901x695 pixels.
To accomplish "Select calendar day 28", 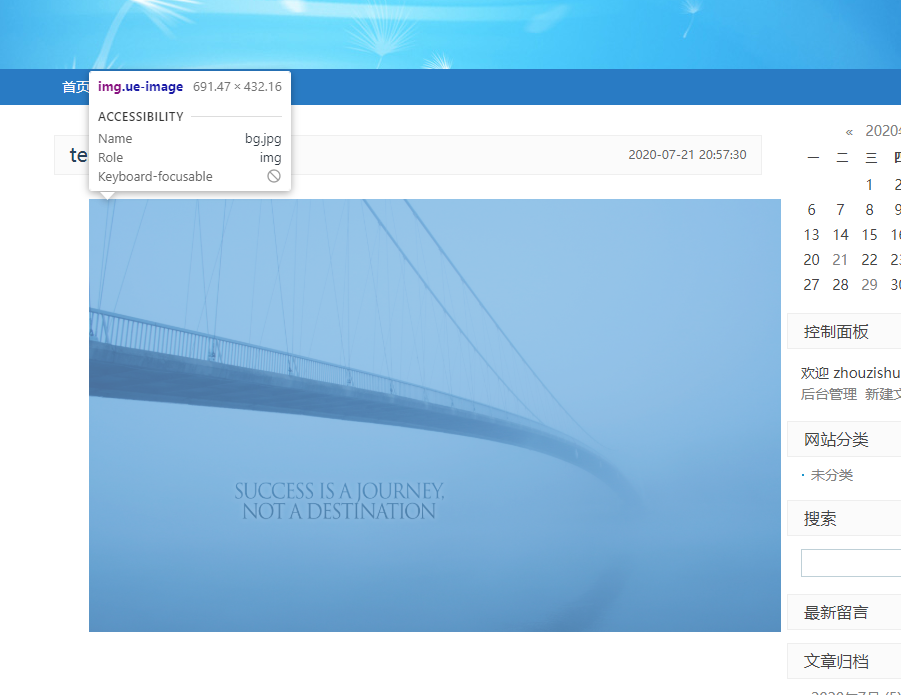I will 840,285.
